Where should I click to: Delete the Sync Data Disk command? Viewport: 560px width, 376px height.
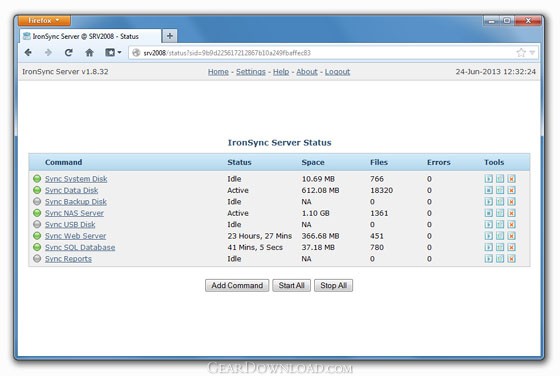(511, 190)
